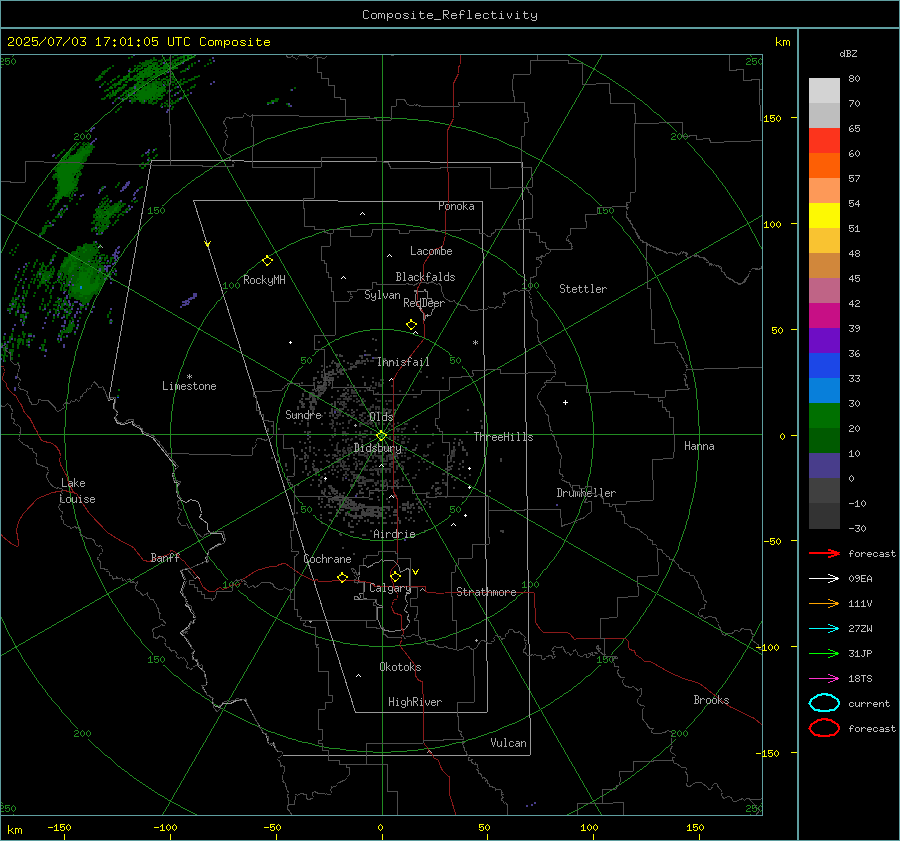
Task: Click the Strathmore town label
Action: click(486, 592)
